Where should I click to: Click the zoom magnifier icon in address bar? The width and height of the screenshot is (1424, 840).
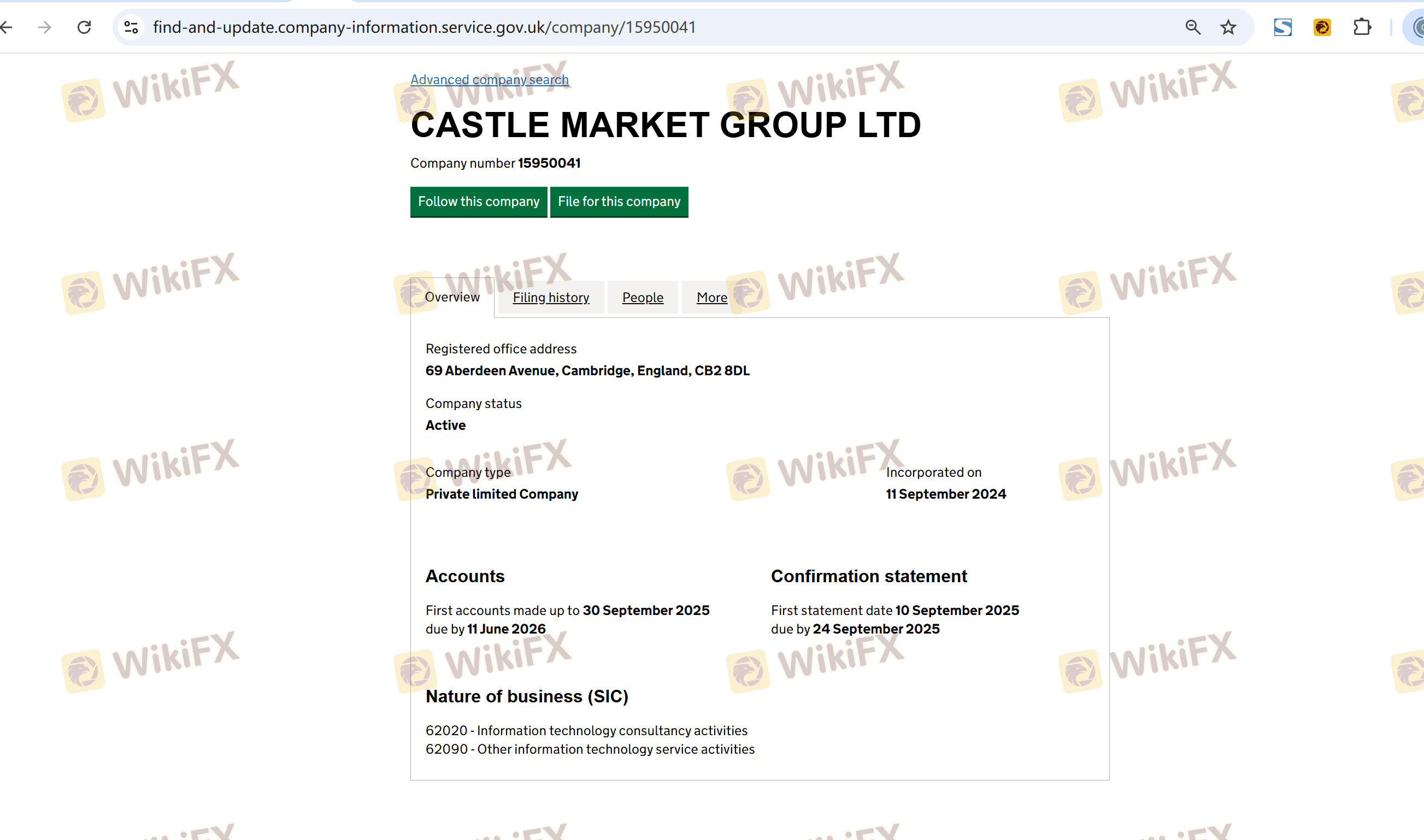coord(1192,27)
